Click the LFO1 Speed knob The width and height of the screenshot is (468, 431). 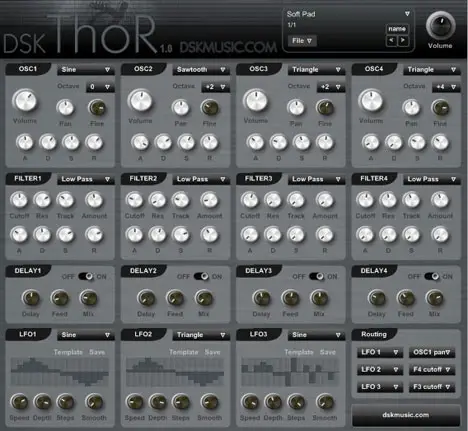19,402
